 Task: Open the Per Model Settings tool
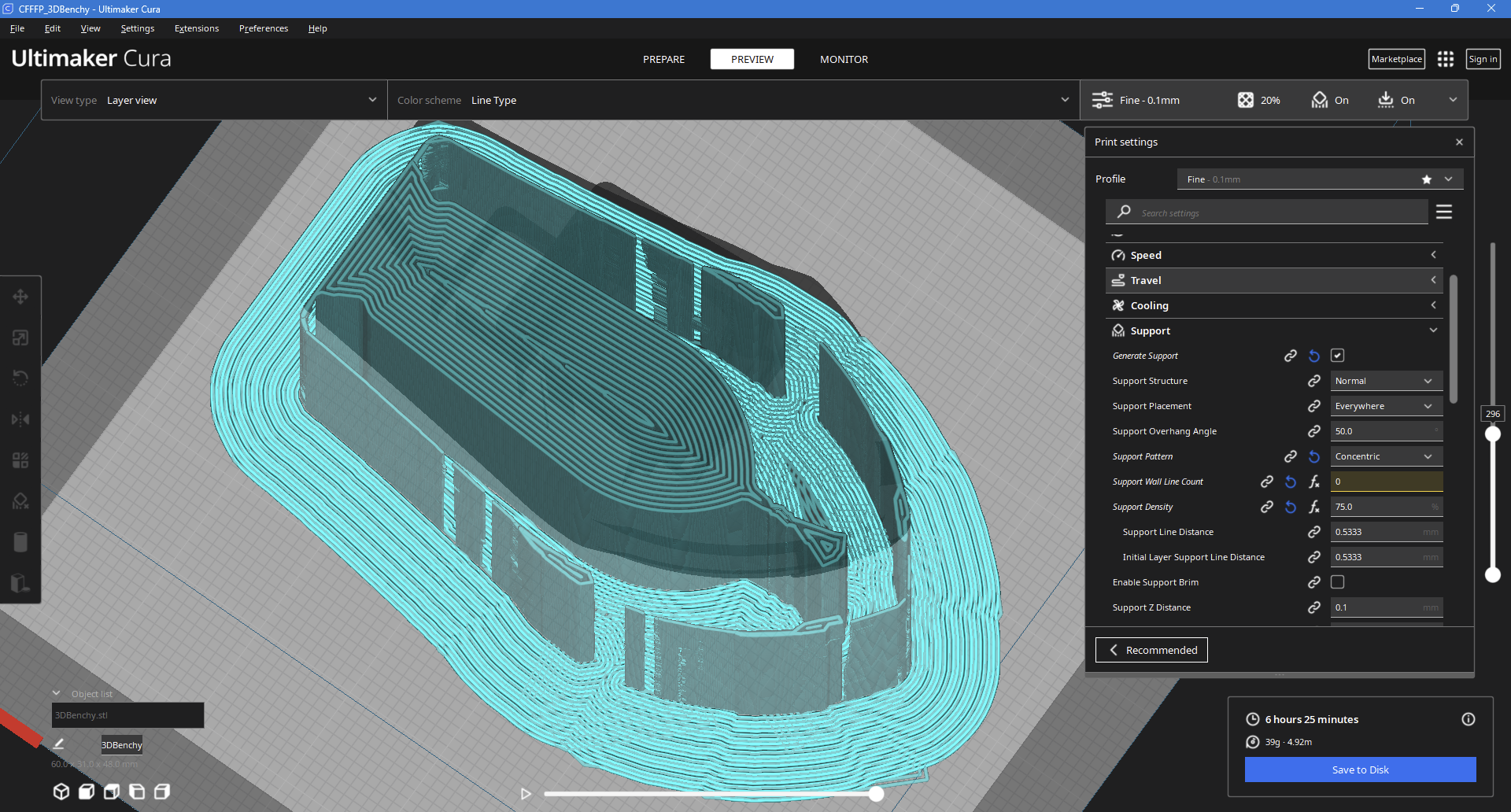20,460
